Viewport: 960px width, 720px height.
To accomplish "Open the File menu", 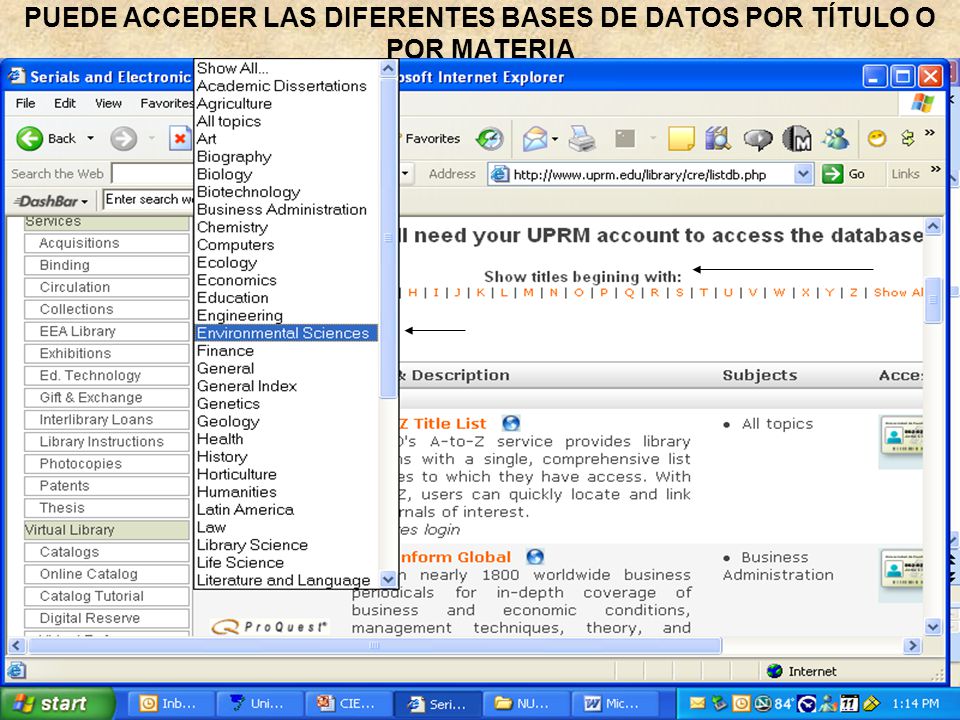I will click(25, 103).
